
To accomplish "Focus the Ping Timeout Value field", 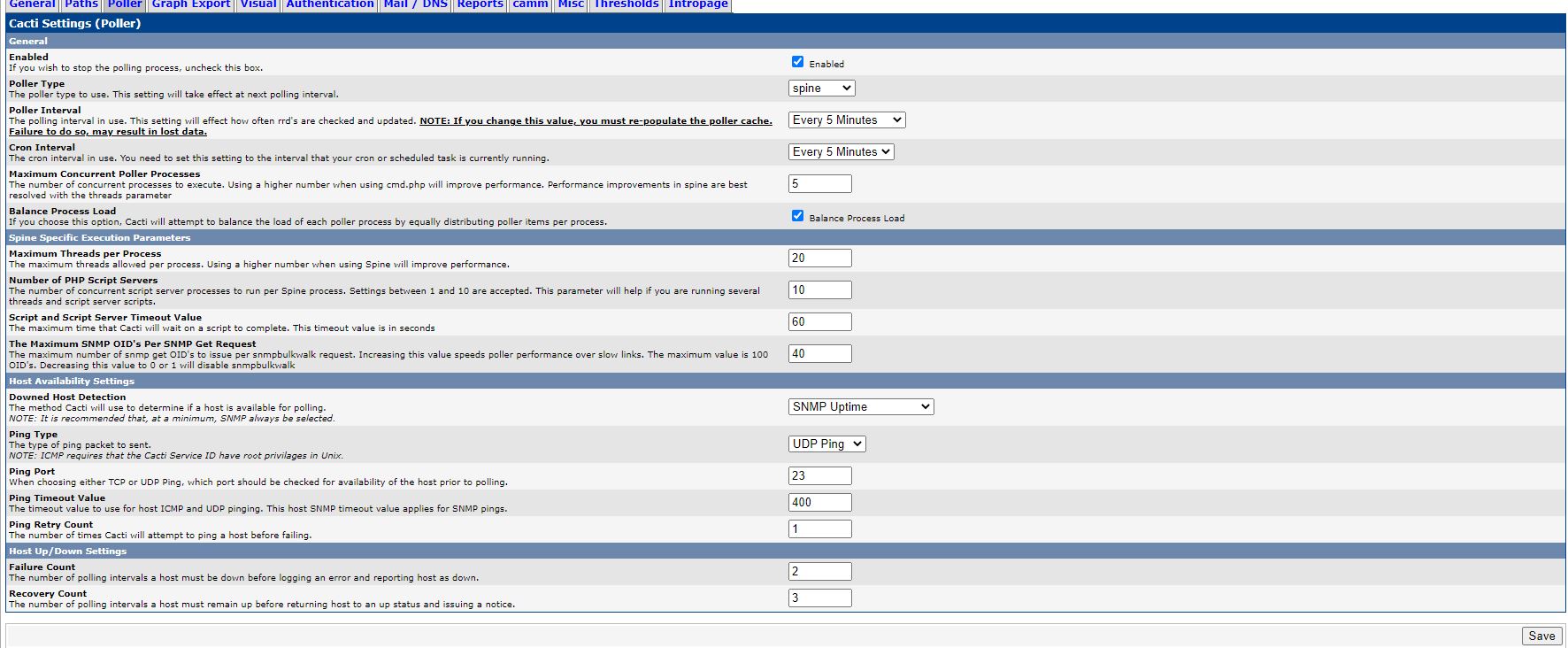I will click(x=820, y=503).
